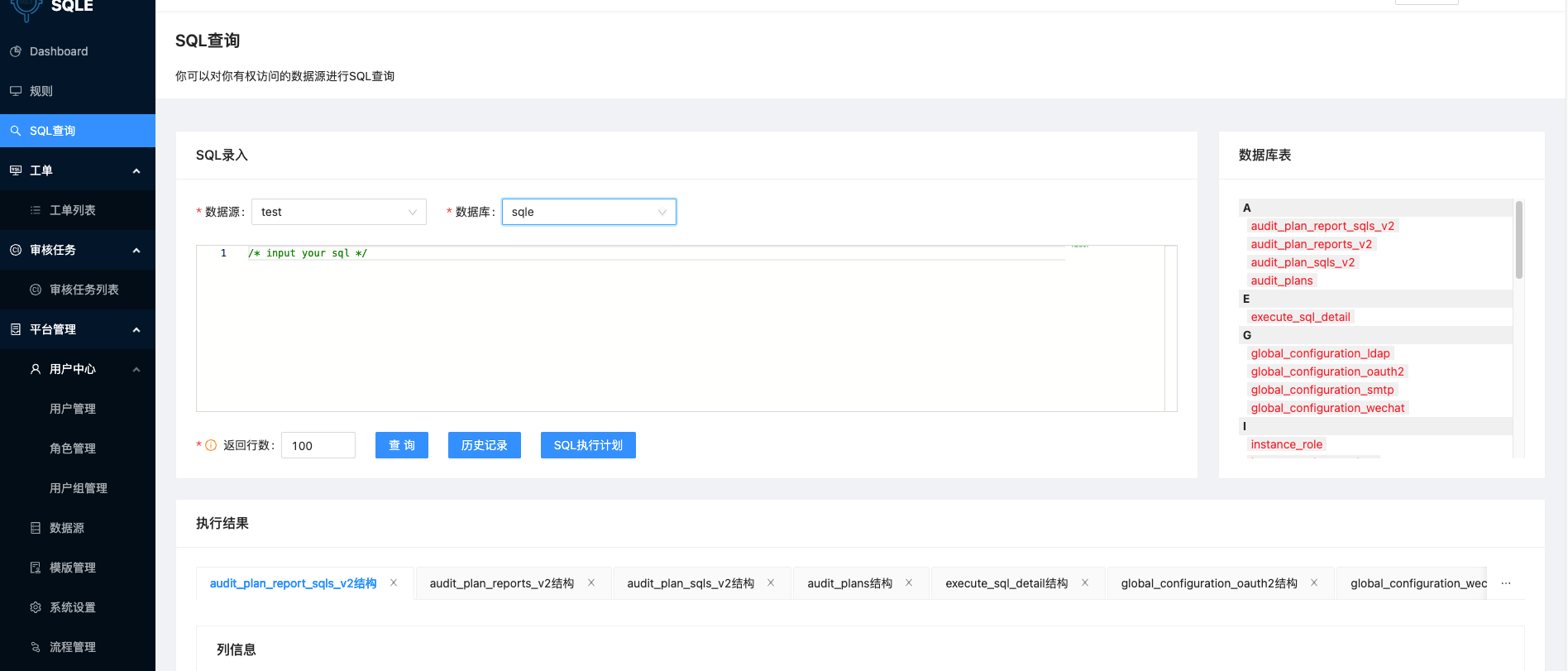This screenshot has width=1568, height=671.
Task: Switch to the global_configuration_wec… tab
Action: point(1418,583)
